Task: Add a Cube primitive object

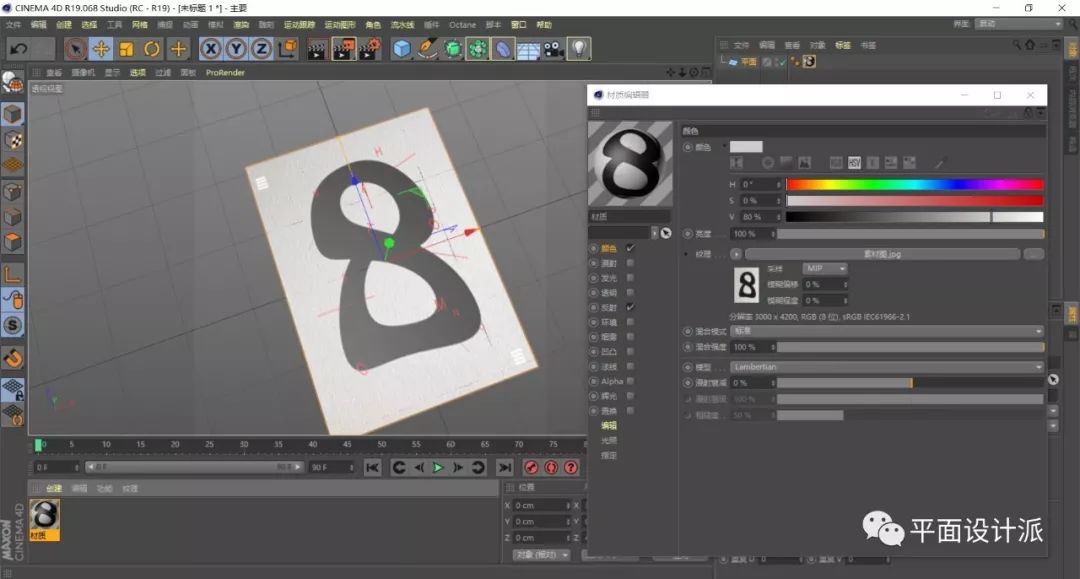Action: tap(402, 48)
